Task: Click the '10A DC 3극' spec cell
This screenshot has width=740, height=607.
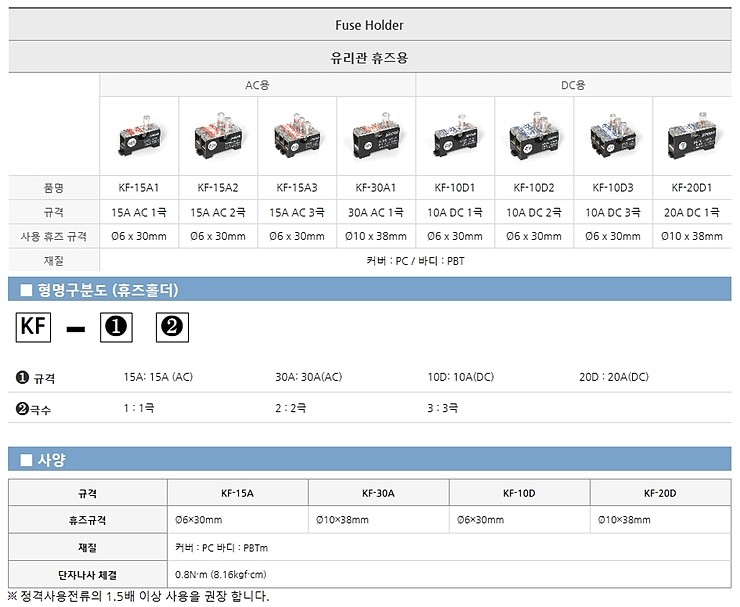Action: point(614,212)
